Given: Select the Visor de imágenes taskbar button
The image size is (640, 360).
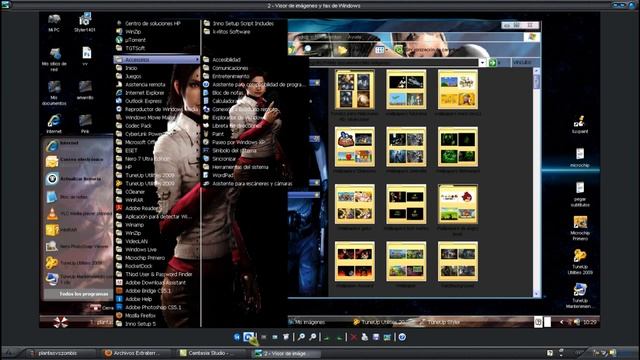Looking at the screenshot, I should coord(286,353).
